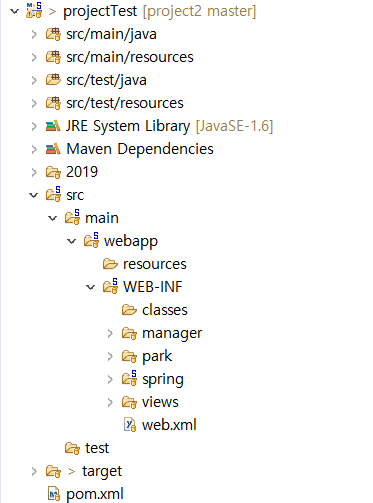Image resolution: width=373 pixels, height=503 pixels.
Task: Expand the manager folder
Action: [110, 333]
